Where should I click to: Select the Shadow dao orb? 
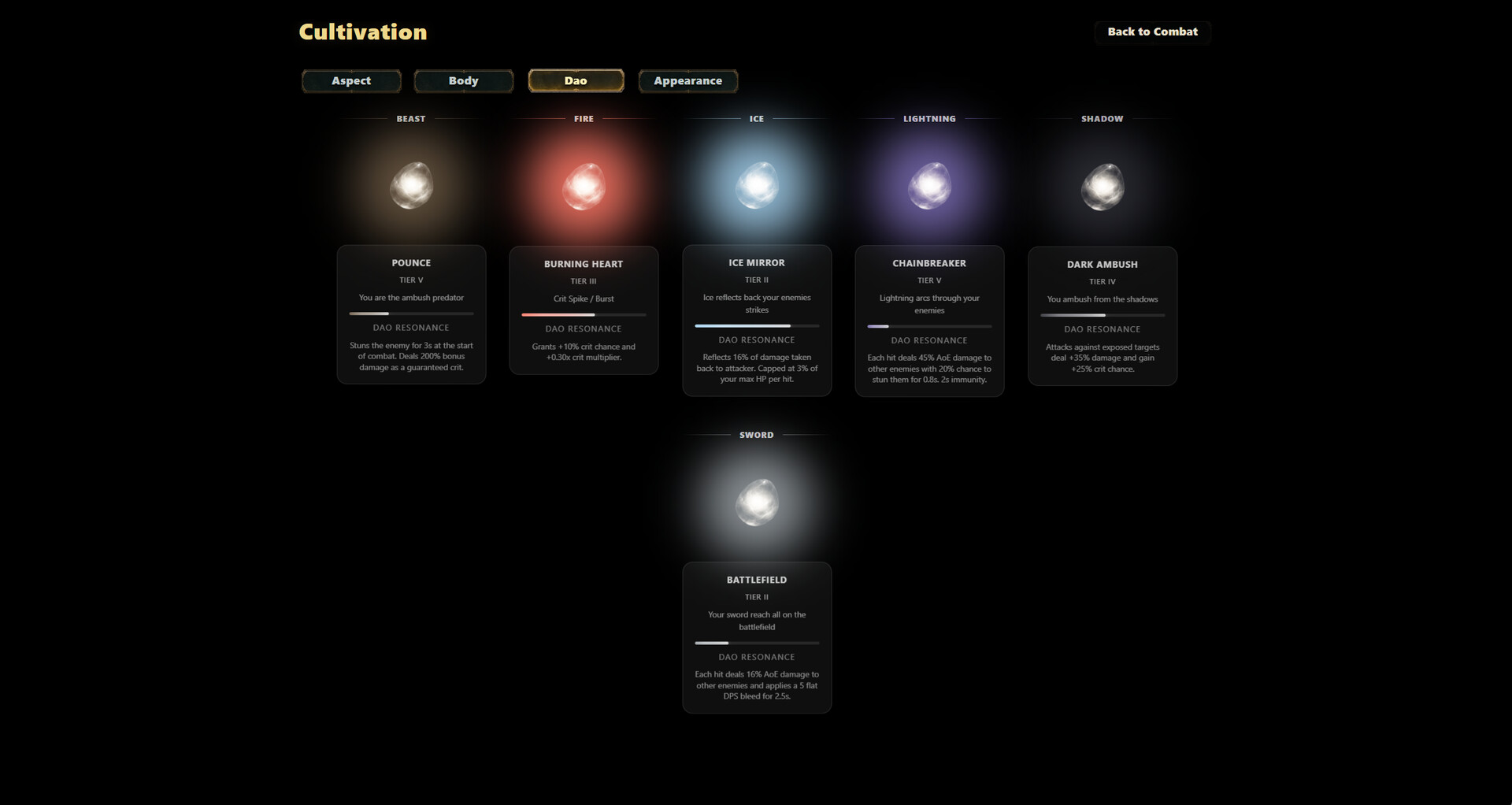[x=1102, y=186]
